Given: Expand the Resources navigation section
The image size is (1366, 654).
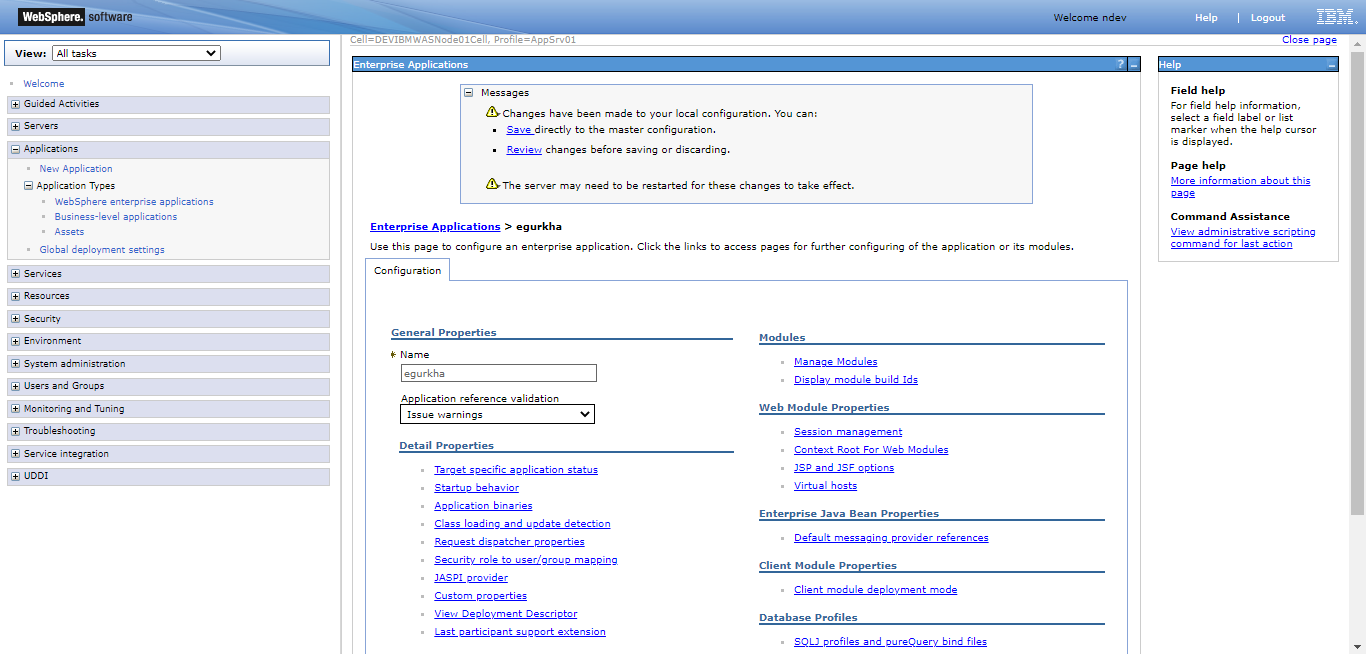Looking at the screenshot, I should tap(15, 296).
